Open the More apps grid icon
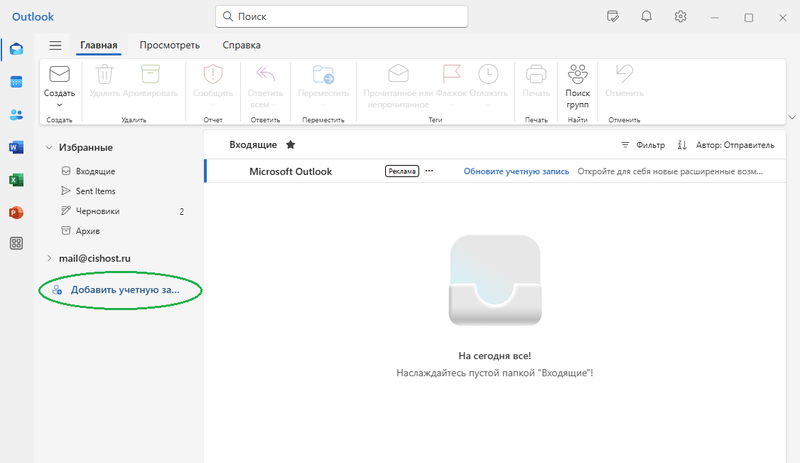This screenshot has width=800, height=463. tap(16, 243)
